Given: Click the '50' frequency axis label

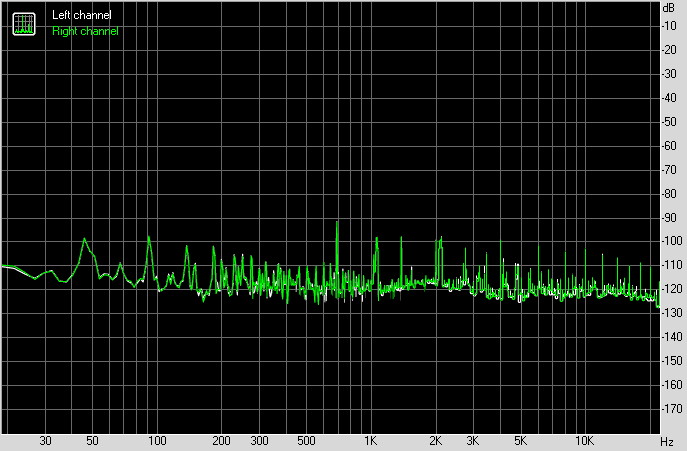Looking at the screenshot, I should pyautogui.click(x=92, y=441).
